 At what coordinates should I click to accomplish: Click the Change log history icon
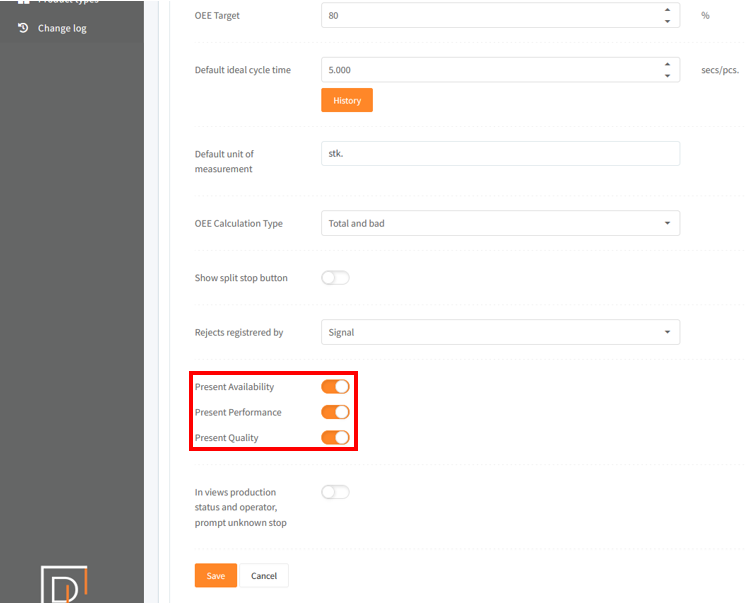(x=23, y=28)
